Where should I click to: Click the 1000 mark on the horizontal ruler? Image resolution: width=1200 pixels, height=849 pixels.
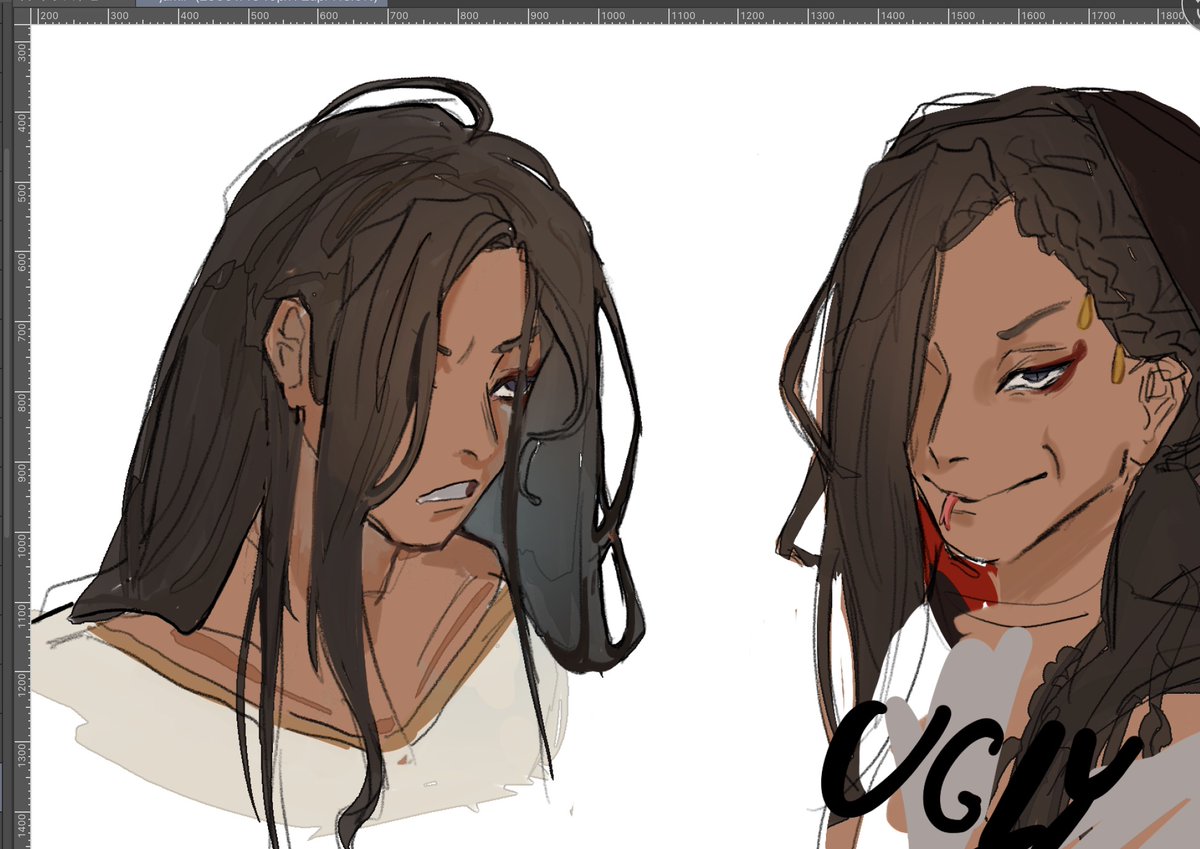click(x=612, y=16)
